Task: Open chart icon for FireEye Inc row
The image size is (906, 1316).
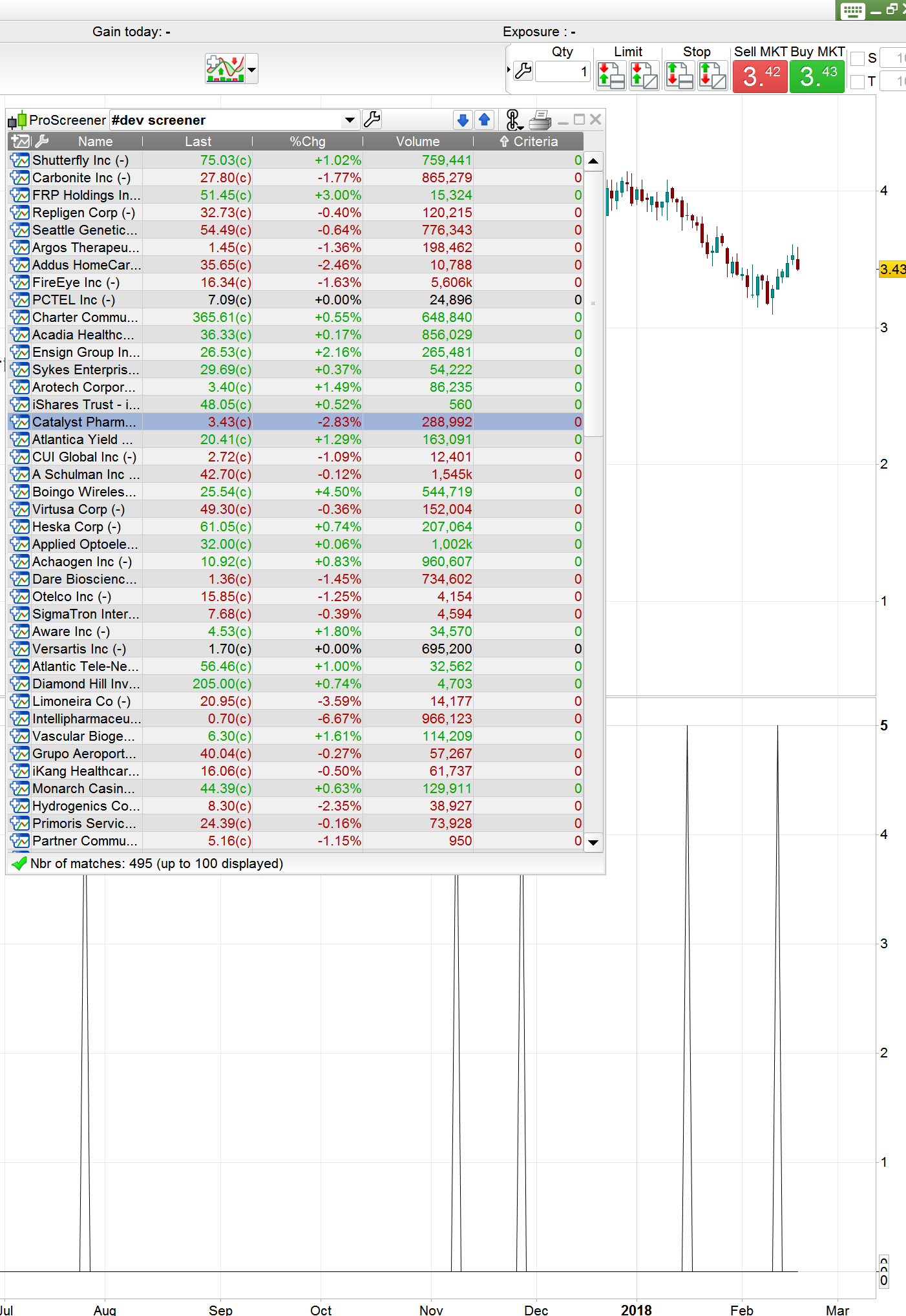Action: (21, 282)
